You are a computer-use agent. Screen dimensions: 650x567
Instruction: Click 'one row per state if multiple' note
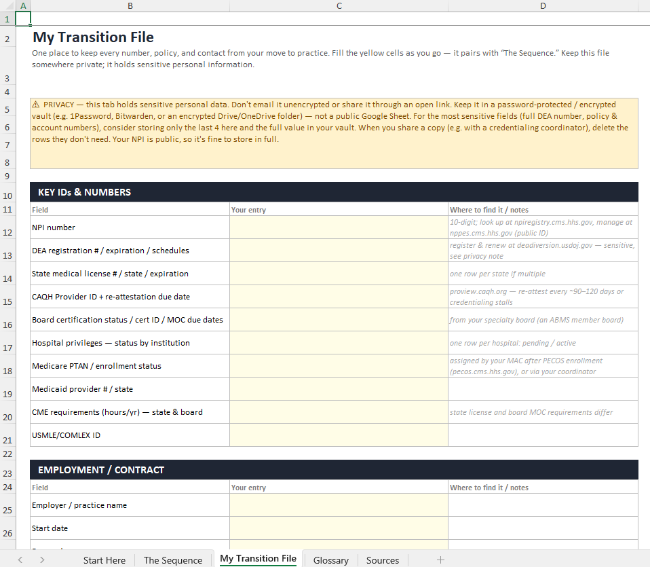543,274
